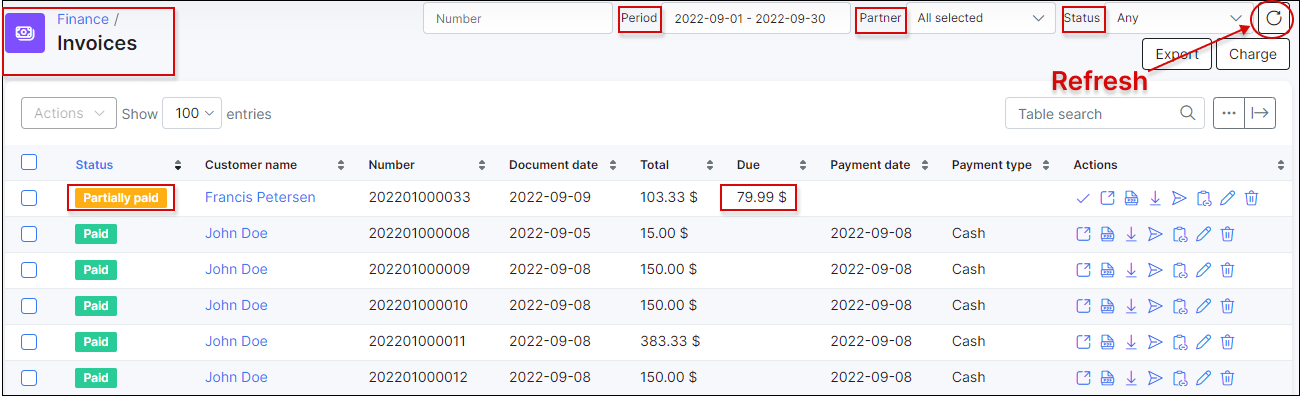The width and height of the screenshot is (1300, 396).
Task: Click the Refresh icon button beside Status filter
Action: [1273, 18]
